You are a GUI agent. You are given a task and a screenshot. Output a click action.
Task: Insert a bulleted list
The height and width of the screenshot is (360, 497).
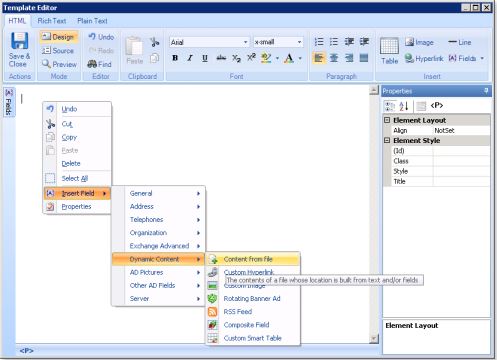[x=334, y=42]
